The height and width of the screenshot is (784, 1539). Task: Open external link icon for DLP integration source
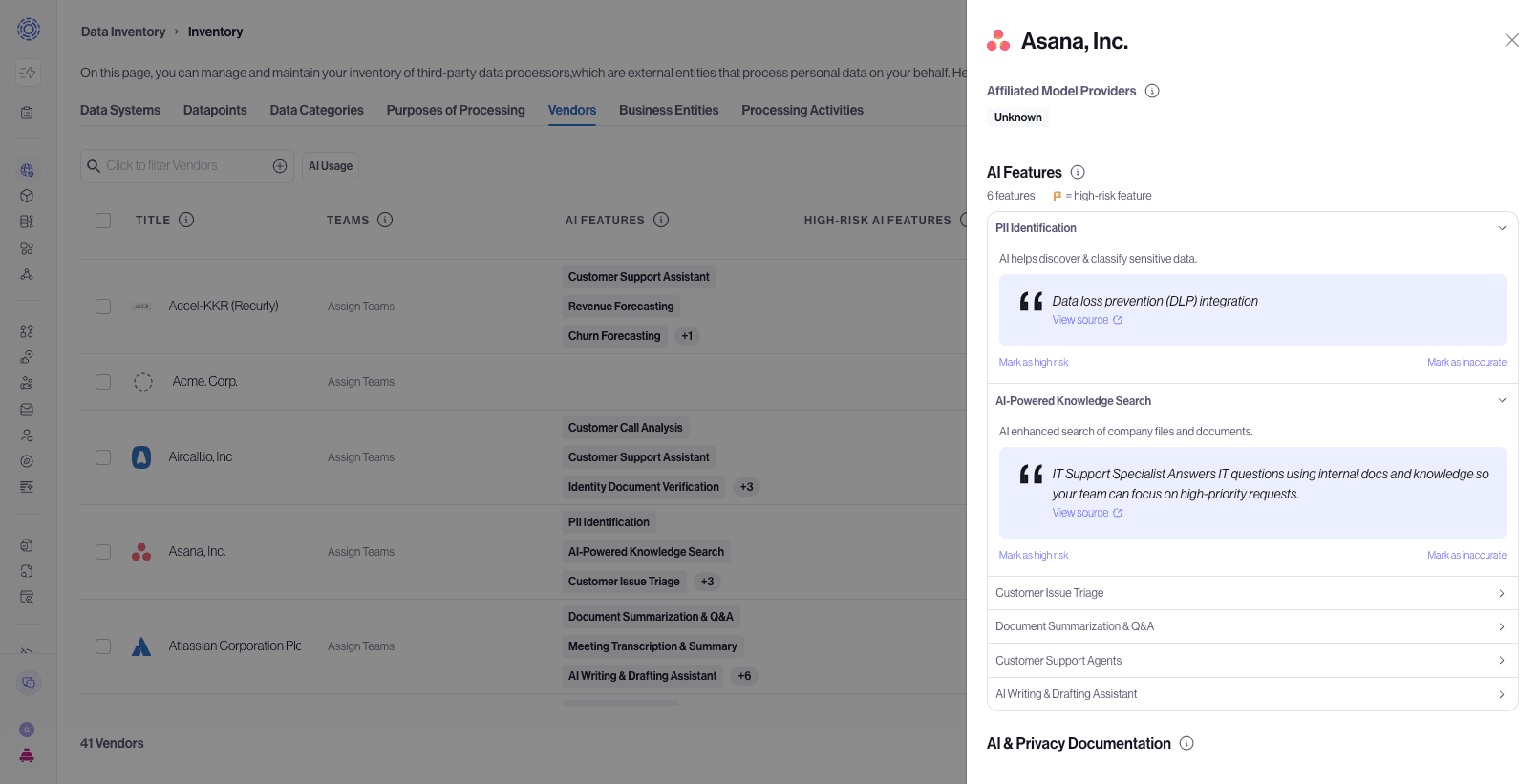[x=1118, y=320]
